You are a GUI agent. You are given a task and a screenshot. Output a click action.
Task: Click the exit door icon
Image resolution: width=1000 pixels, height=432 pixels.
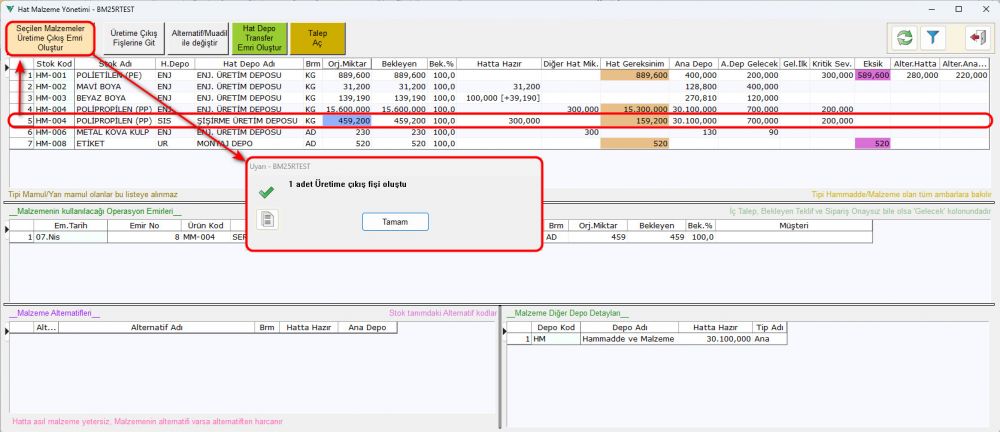[977, 38]
